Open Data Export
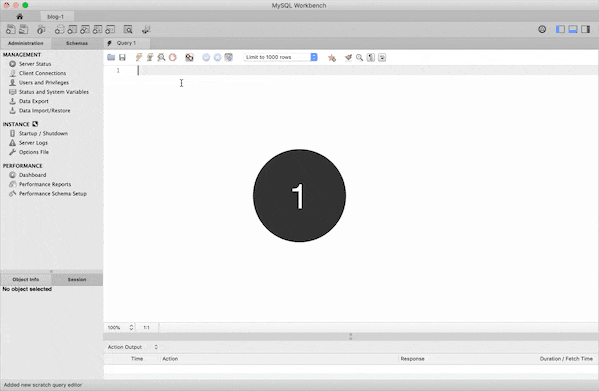 34,101
